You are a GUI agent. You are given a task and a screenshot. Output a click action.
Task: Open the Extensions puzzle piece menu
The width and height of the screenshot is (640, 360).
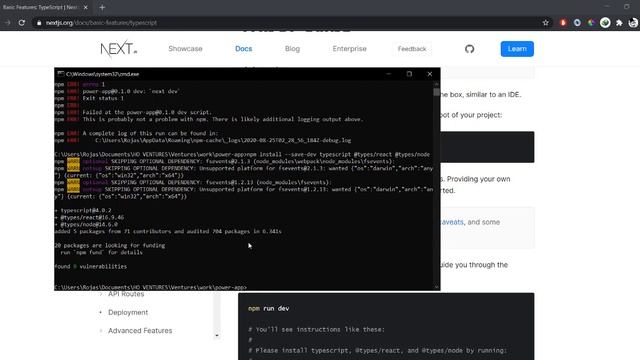619,23
